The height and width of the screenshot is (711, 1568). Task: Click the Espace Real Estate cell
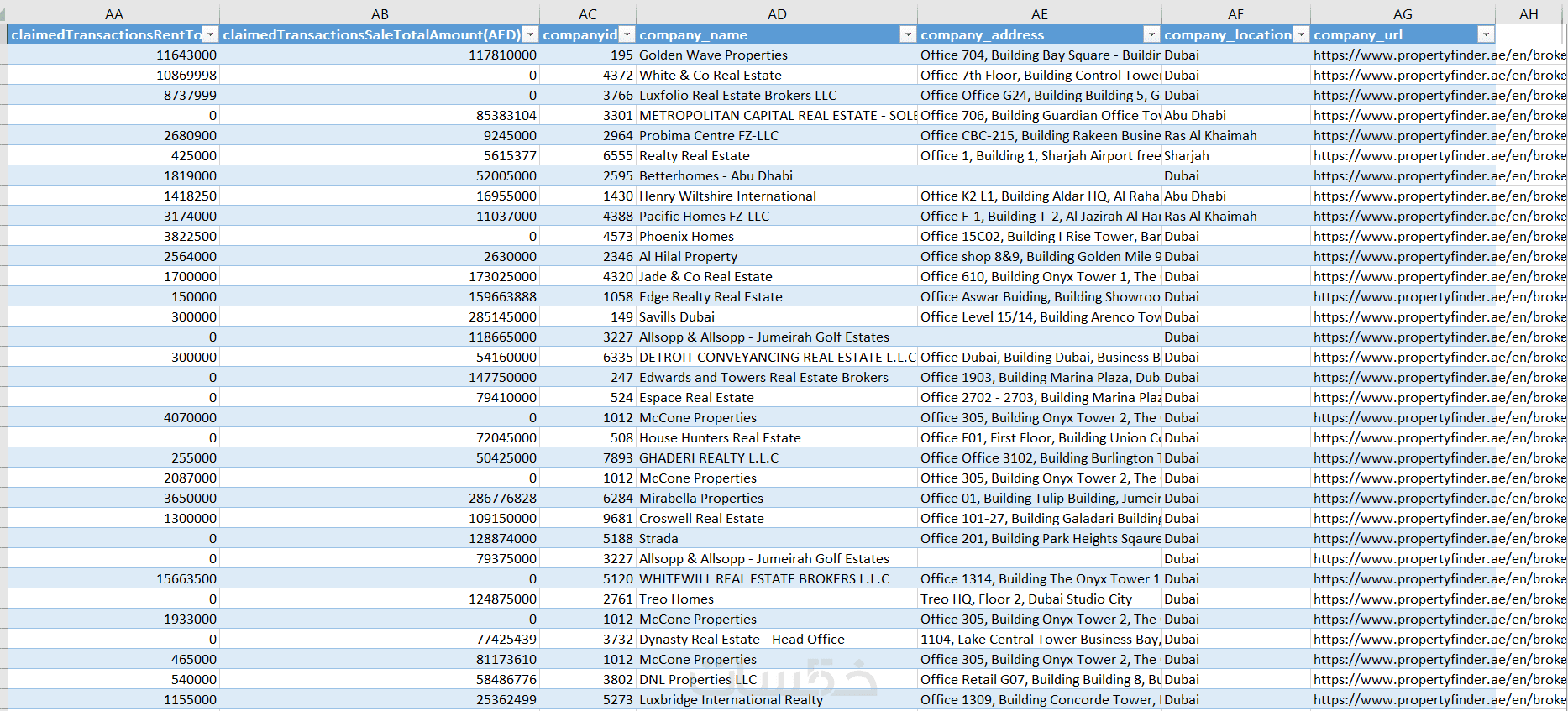click(777, 397)
